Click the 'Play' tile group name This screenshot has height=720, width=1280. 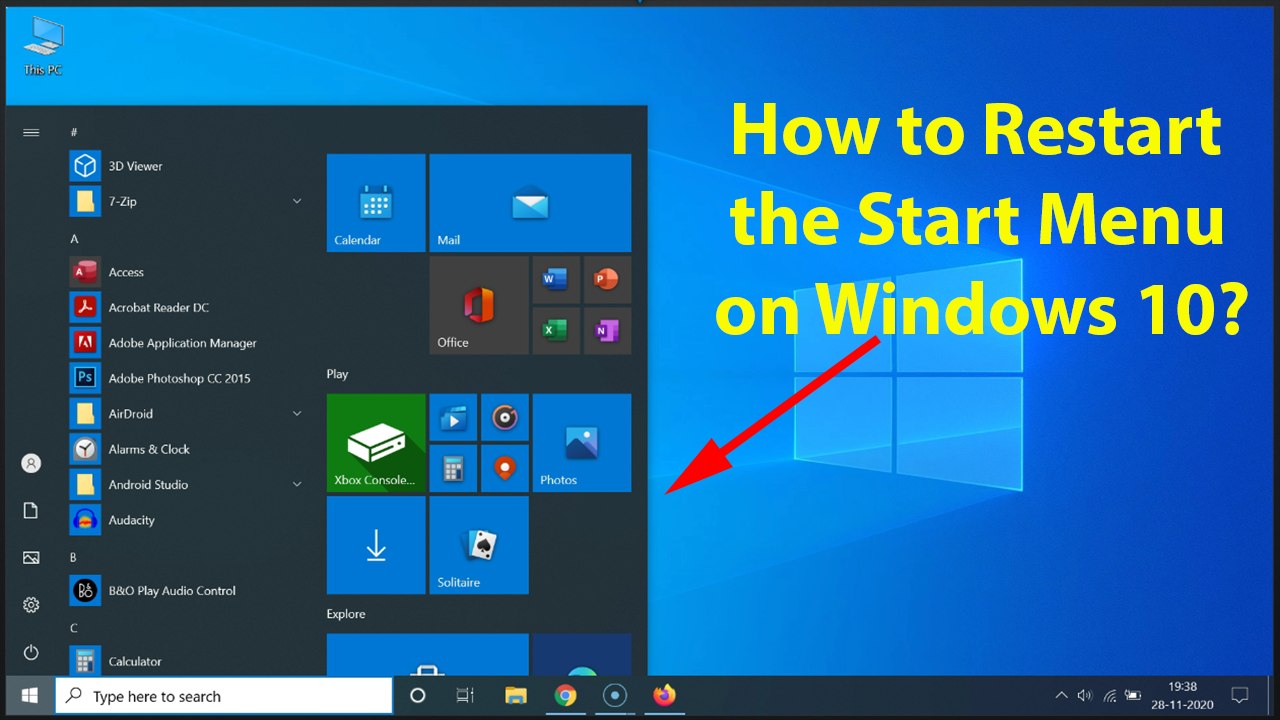click(337, 374)
